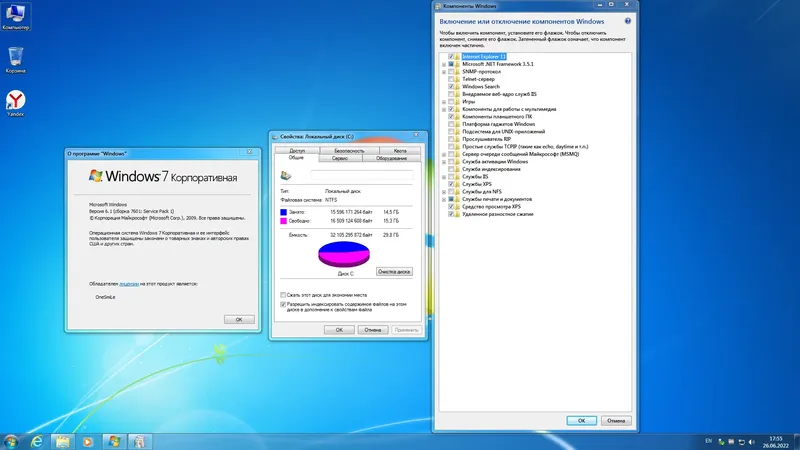The height and width of the screenshot is (450, 800).
Task: Open Windows Explorer folder taskbar icon
Action: pyautogui.click(x=63, y=441)
